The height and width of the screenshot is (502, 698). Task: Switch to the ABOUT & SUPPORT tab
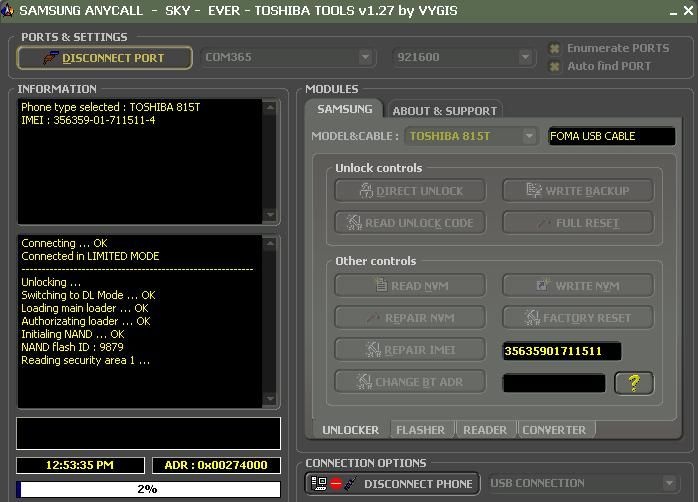pyautogui.click(x=444, y=110)
